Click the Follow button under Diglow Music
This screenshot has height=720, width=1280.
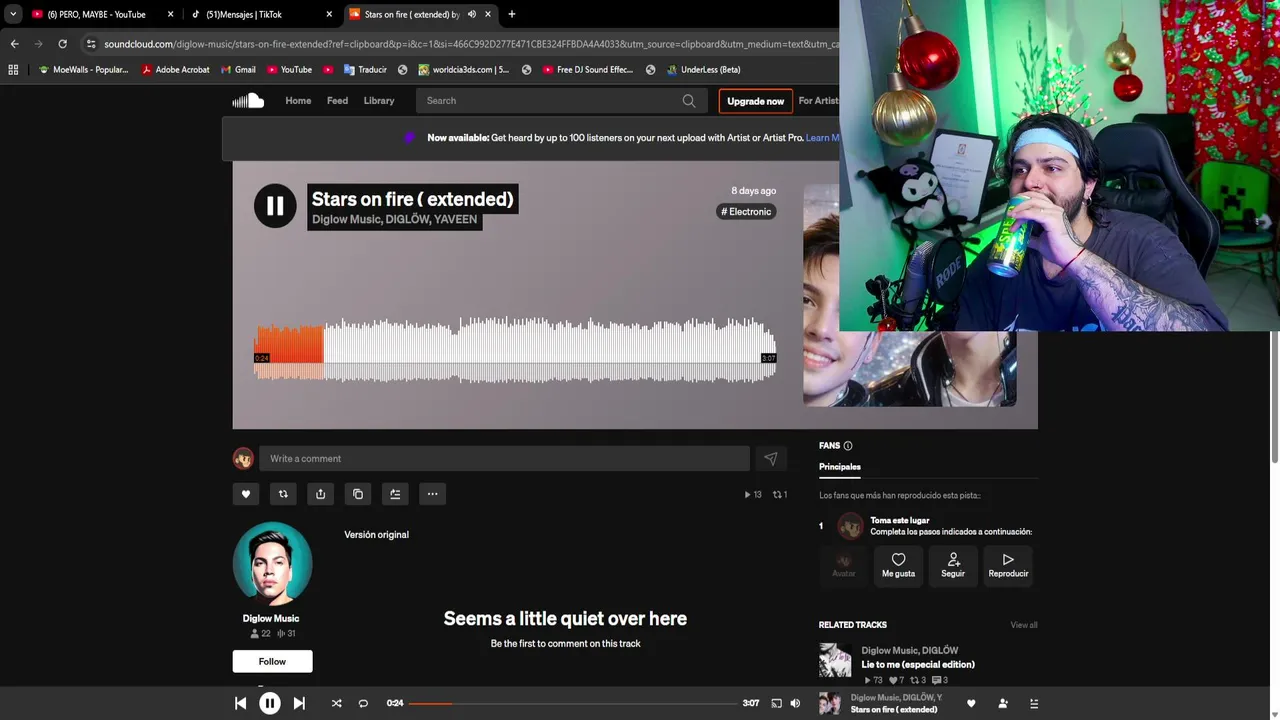click(272, 661)
